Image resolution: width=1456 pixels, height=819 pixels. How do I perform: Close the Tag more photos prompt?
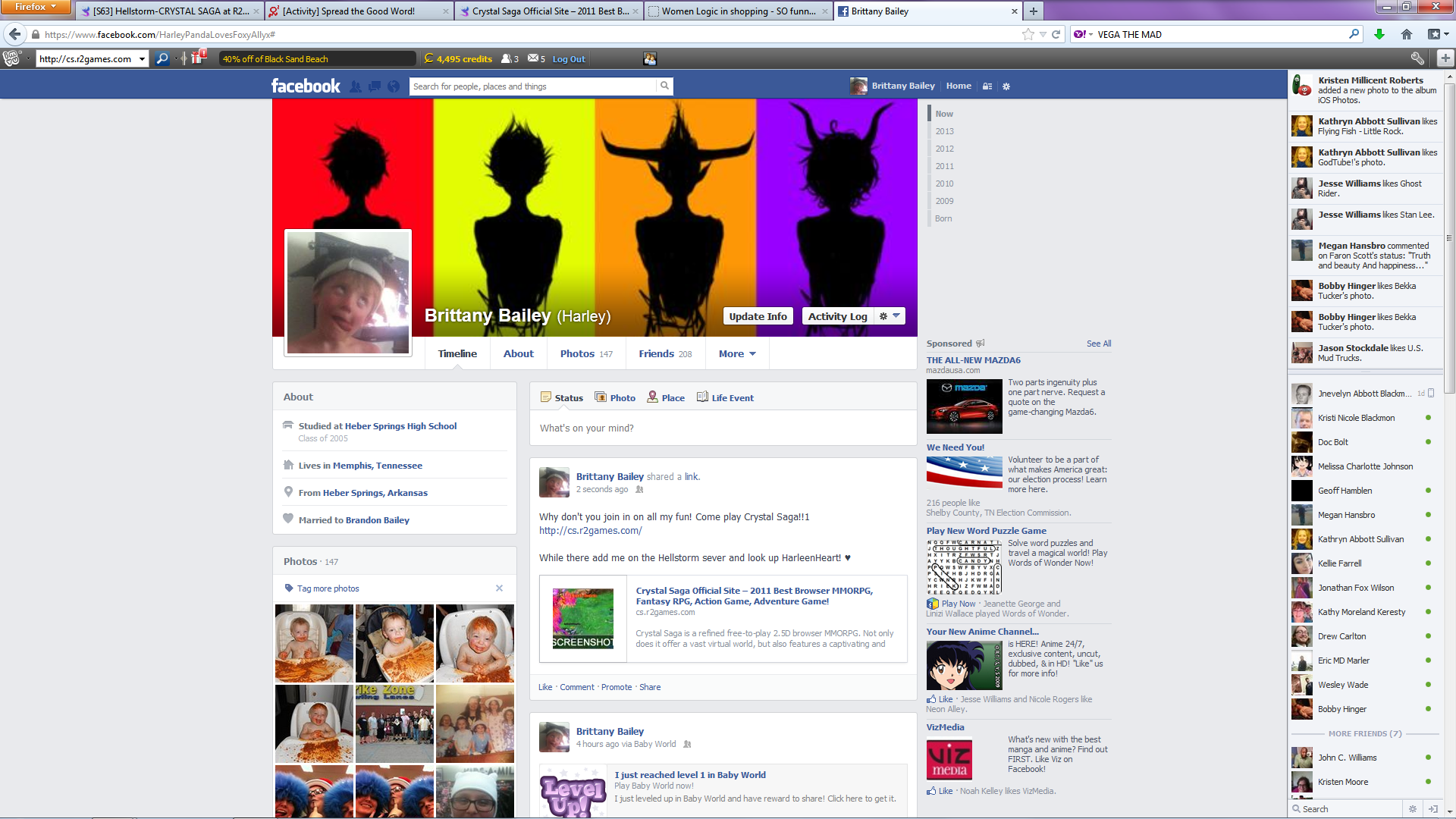tap(499, 588)
